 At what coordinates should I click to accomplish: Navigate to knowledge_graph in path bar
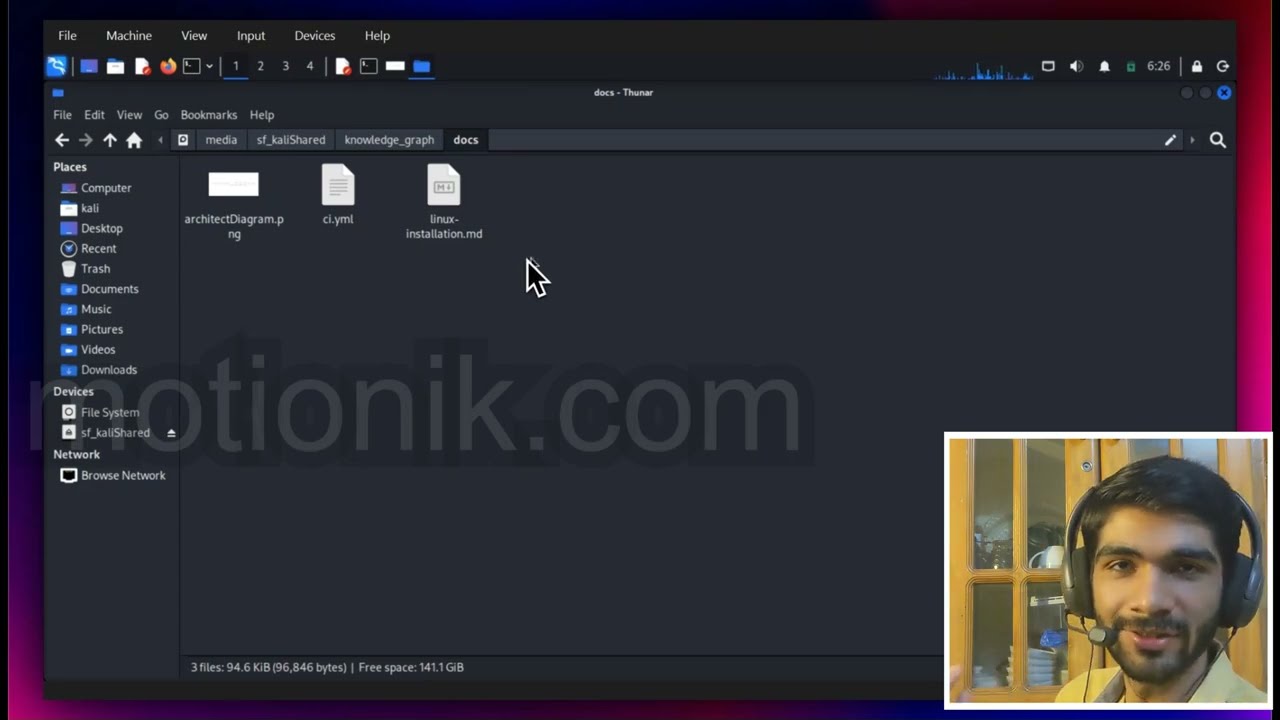(x=389, y=140)
